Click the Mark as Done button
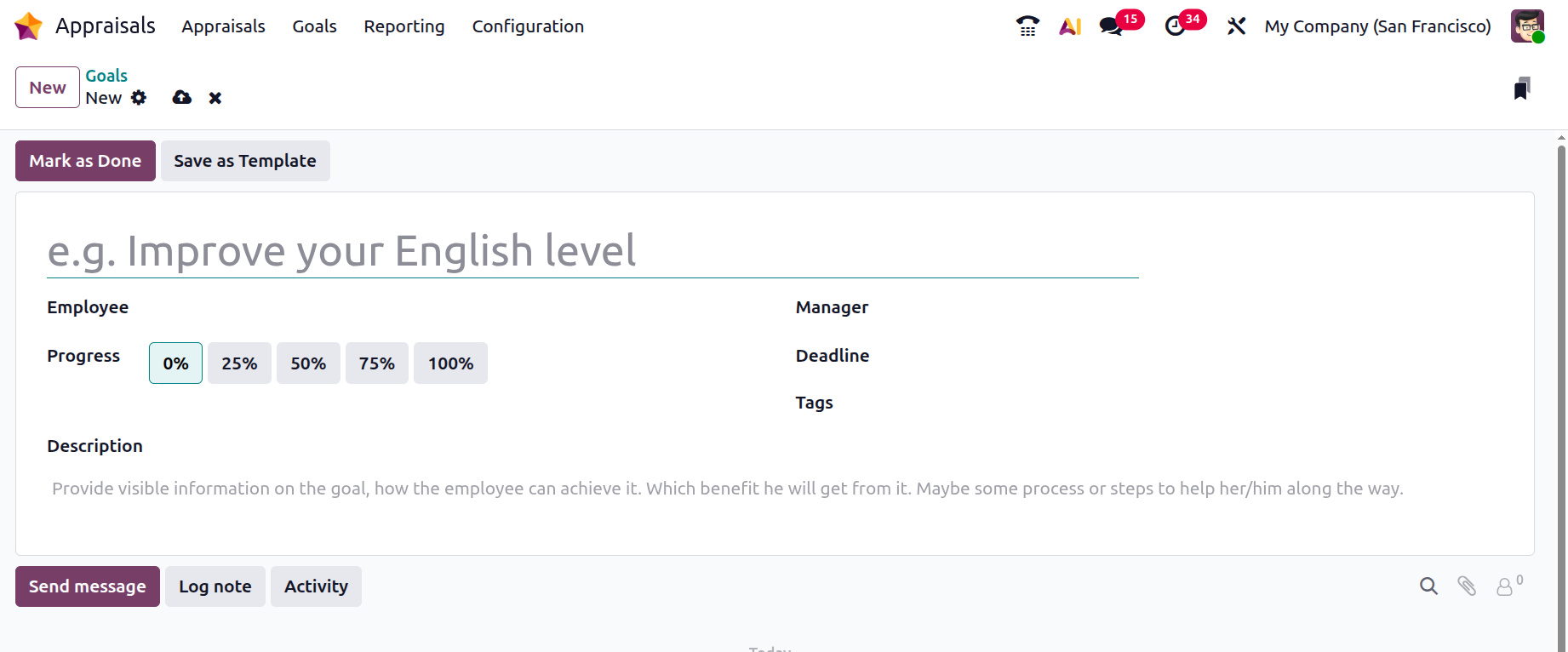This screenshot has height=652, width=1568. 85,161
